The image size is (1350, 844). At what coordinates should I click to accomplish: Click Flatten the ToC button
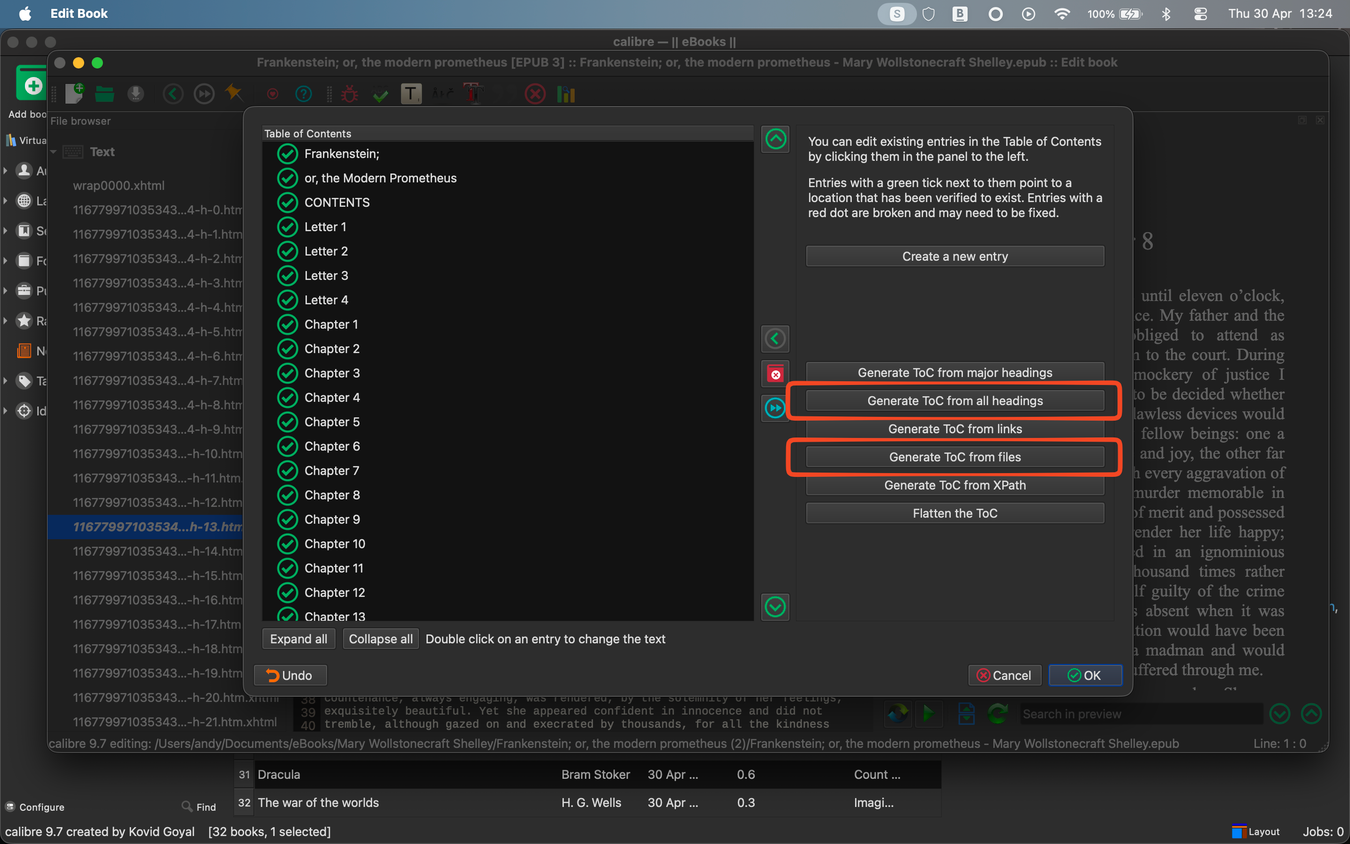pyautogui.click(x=955, y=513)
